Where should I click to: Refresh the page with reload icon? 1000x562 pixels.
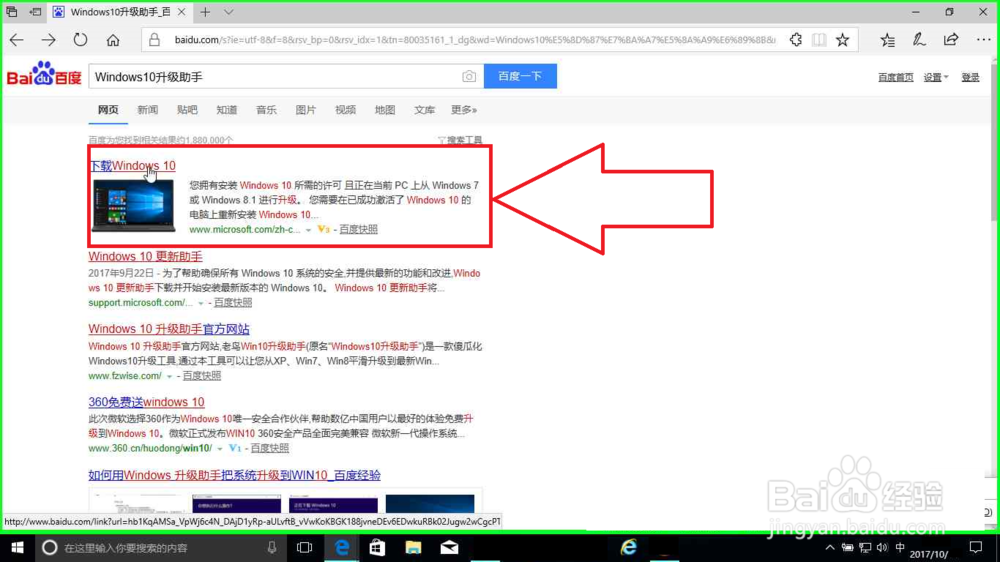(80, 40)
